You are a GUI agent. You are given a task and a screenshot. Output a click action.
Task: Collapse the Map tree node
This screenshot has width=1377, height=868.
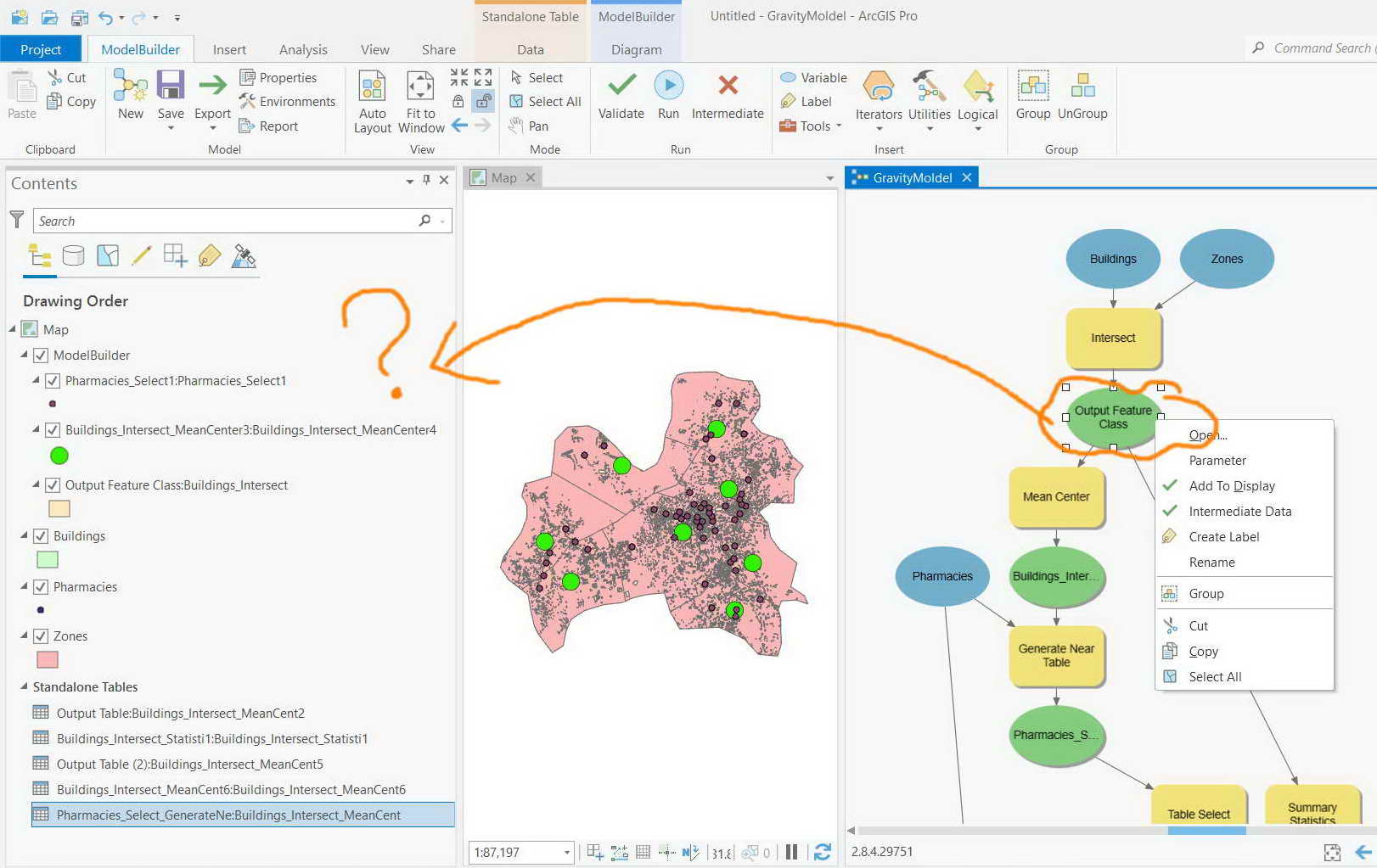point(13,329)
